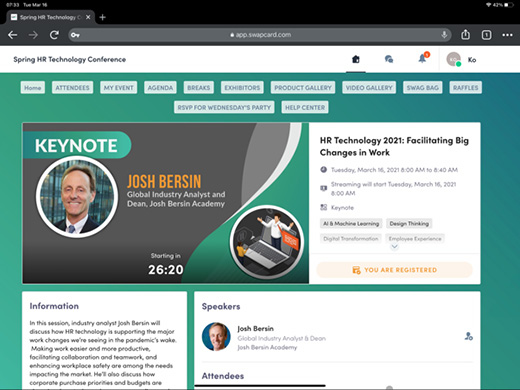Click the user connect icon next to Josh Bersin

pyautogui.click(x=469, y=336)
